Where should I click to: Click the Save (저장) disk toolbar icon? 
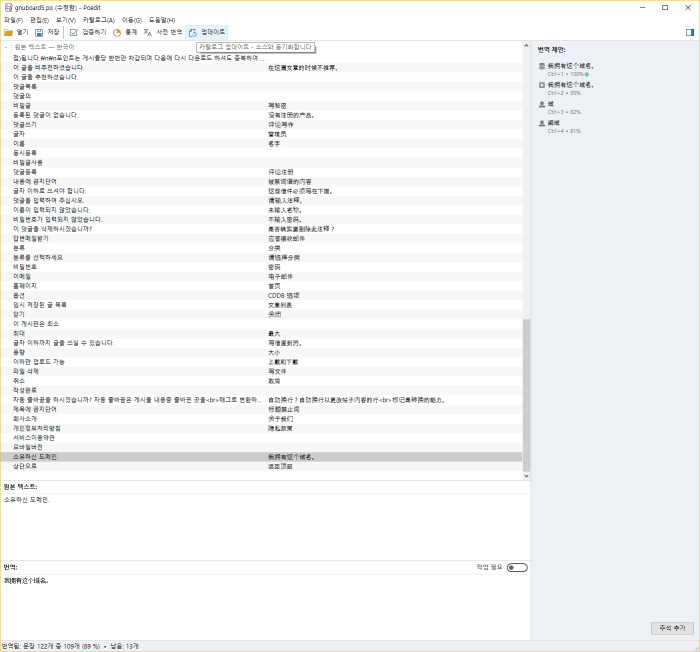pyautogui.click(x=39, y=32)
